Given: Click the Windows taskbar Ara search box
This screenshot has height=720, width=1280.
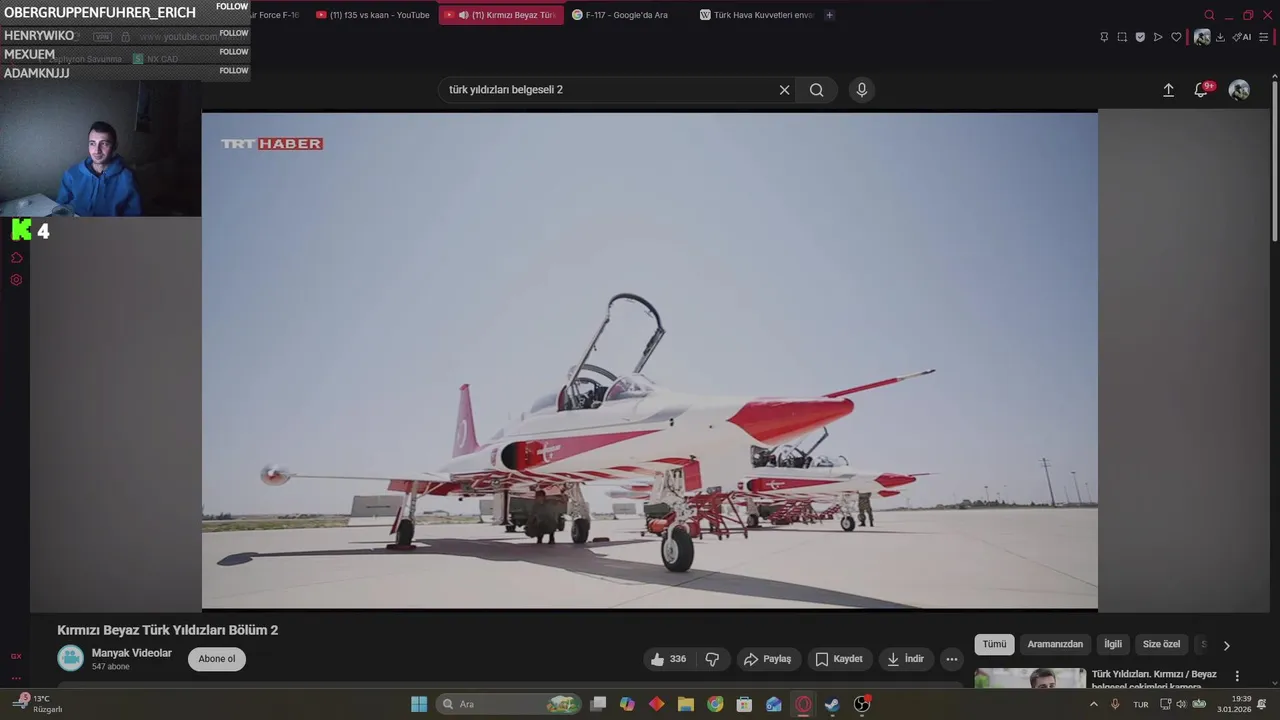Looking at the screenshot, I should [510, 704].
